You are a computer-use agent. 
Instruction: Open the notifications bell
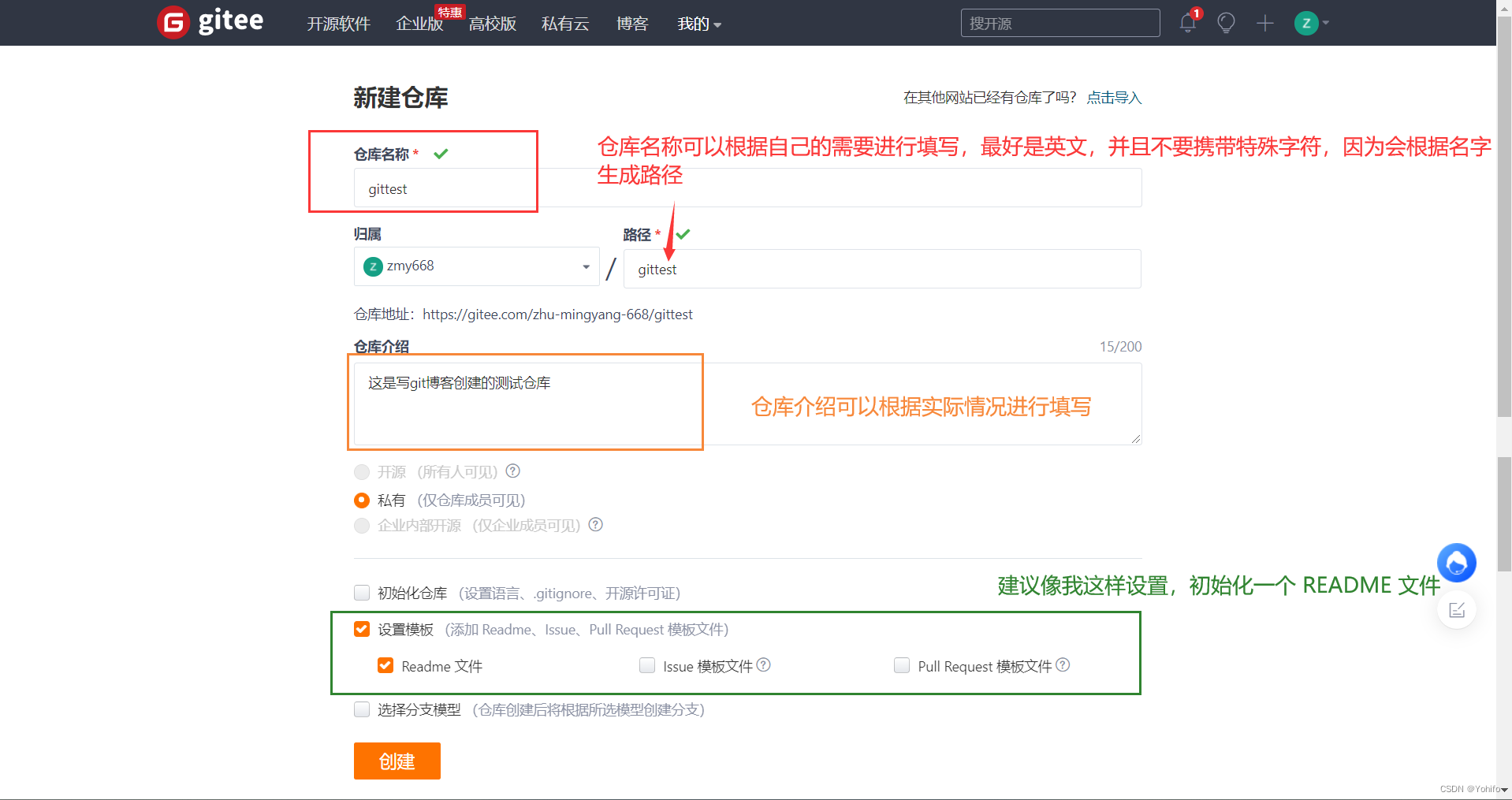coord(1188,23)
